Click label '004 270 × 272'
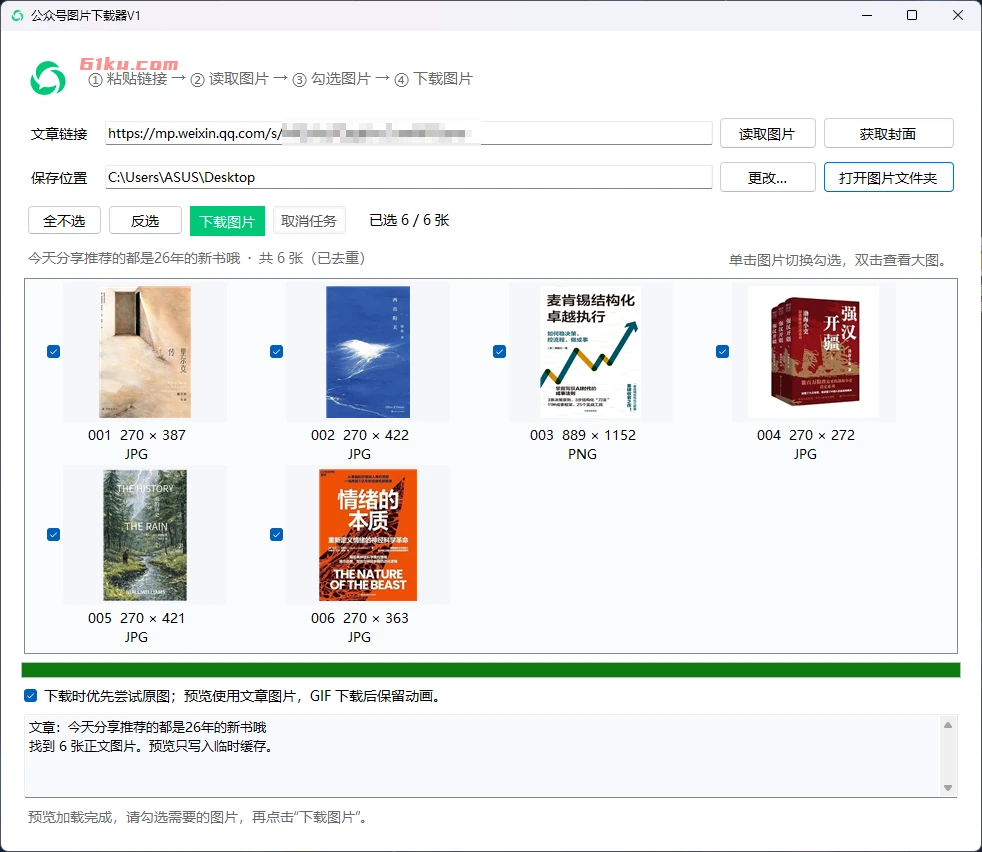Screen dimensions: 982x852 pos(805,435)
